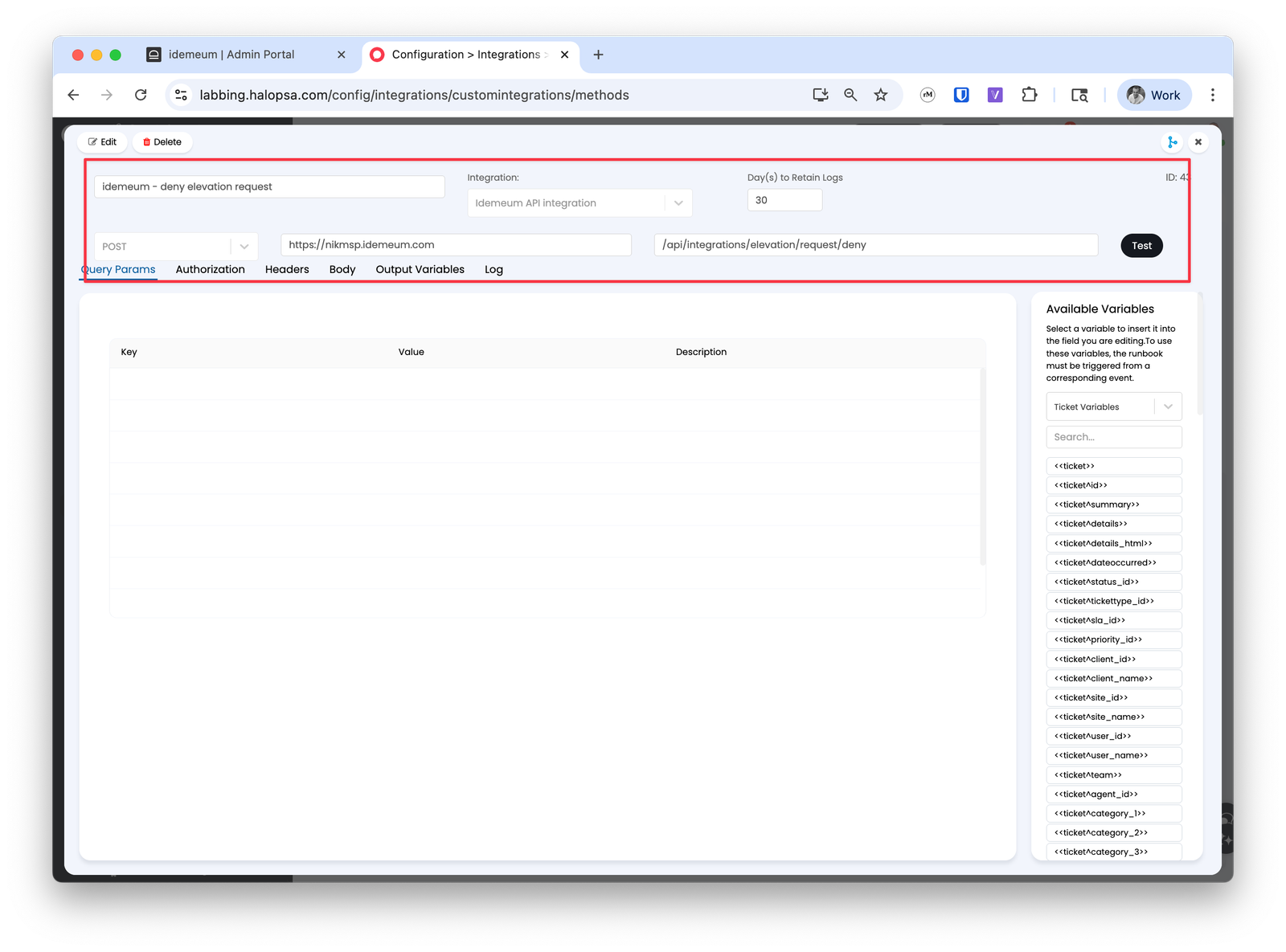Insert the <<ticket^sla_id>> variable
This screenshot has width=1286, height=952.
click(1114, 620)
